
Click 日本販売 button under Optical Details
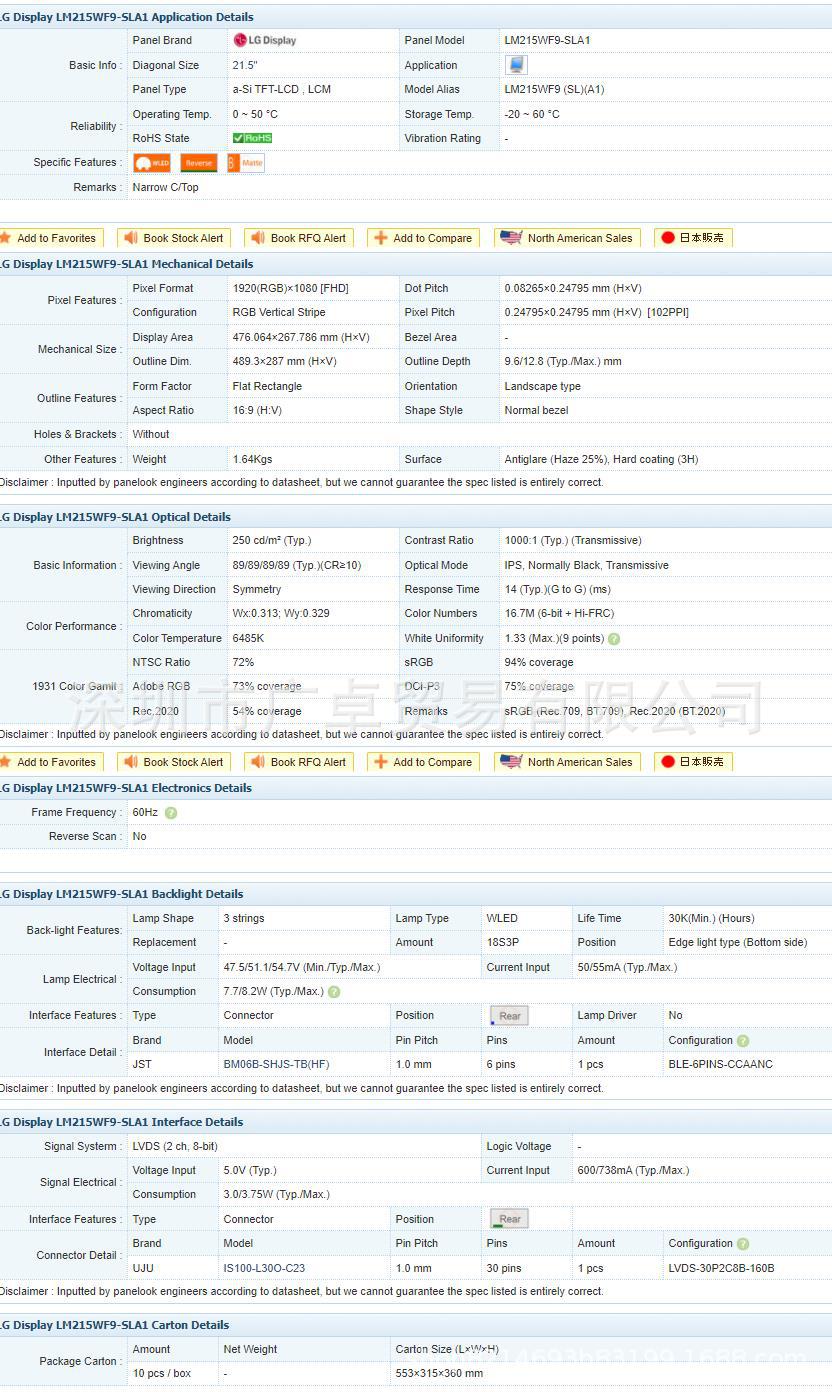coord(694,762)
